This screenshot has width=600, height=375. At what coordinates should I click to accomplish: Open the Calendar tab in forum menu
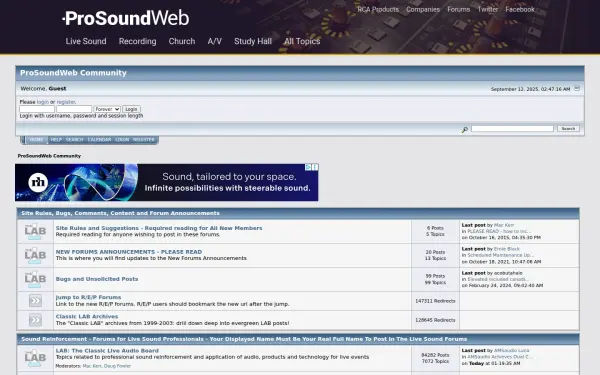(x=99, y=140)
